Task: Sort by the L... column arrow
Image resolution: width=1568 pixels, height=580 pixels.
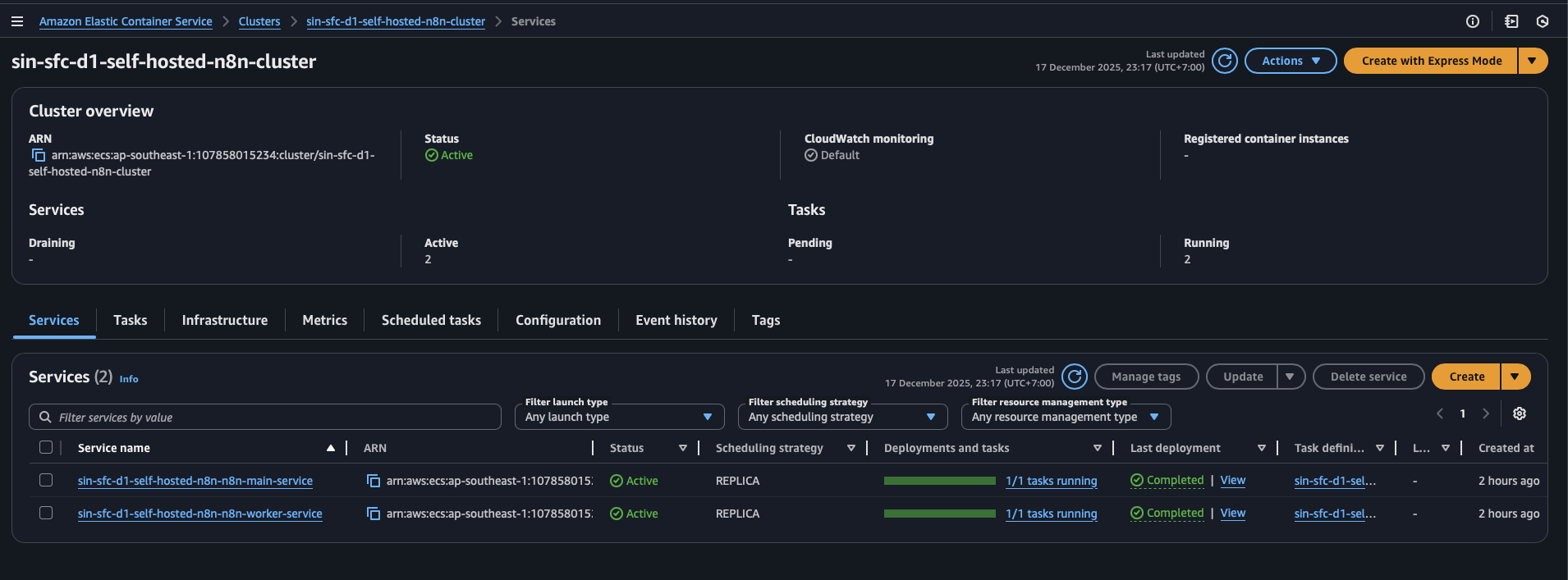Action: coord(1446,448)
